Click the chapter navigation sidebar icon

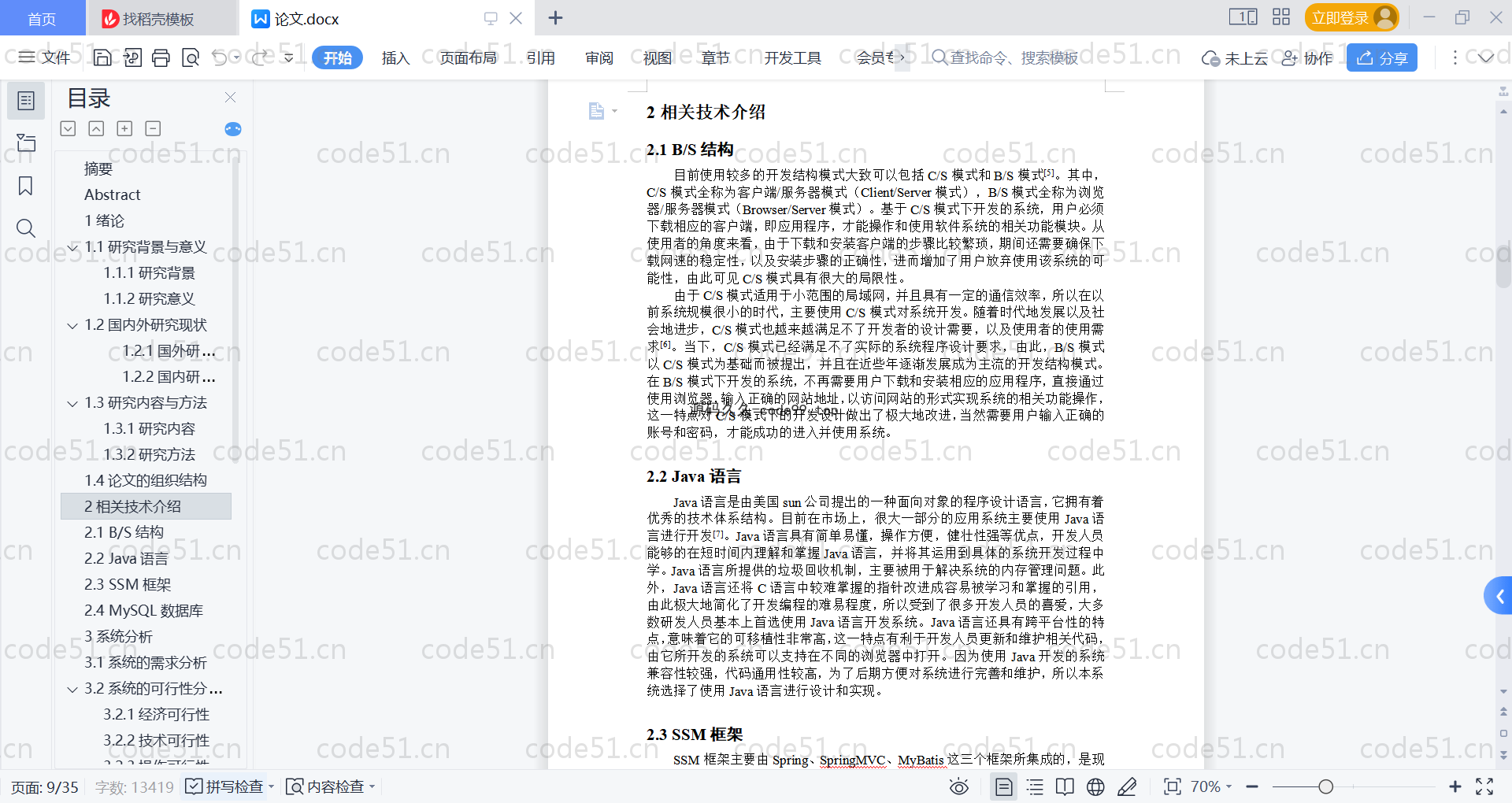point(26,142)
